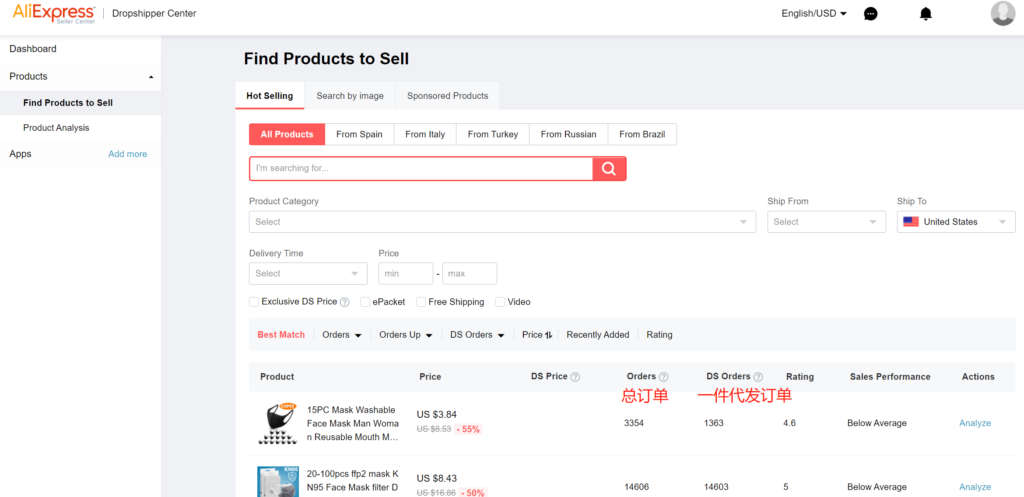The width and height of the screenshot is (1024, 497).
Task: Click the help icon beside DS Orders column header
Action: click(x=758, y=377)
